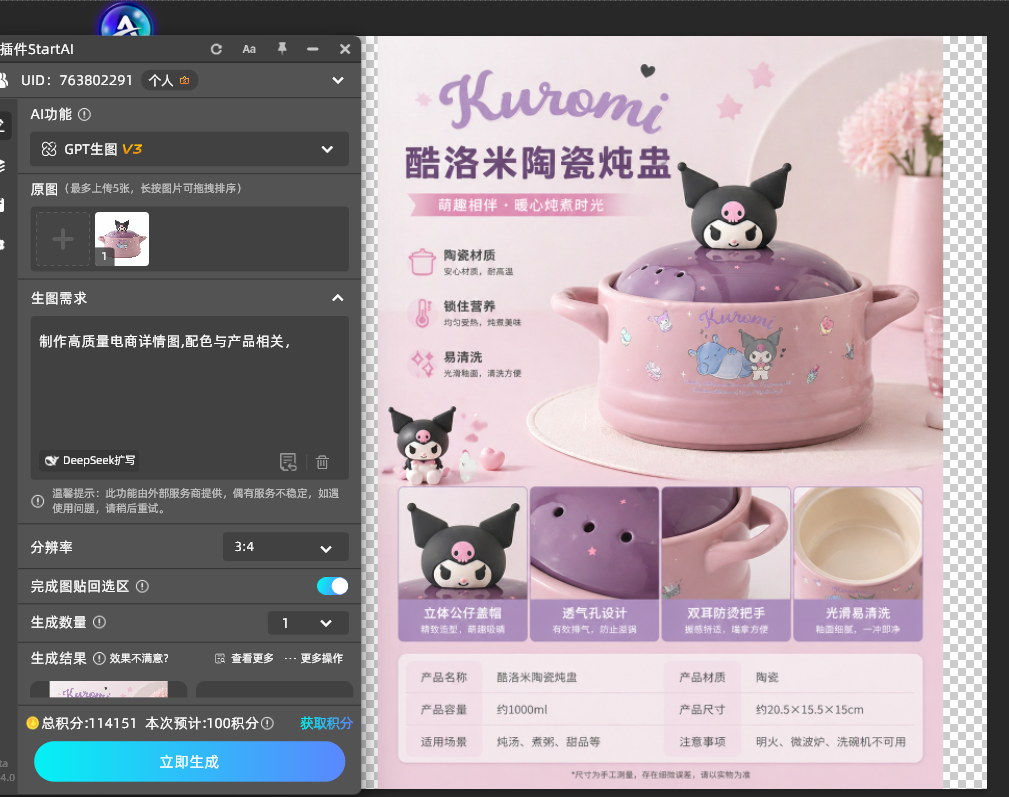This screenshot has height=797, width=1009.
Task: Click the 明火、微波炉、洗碗机不可用 cell
Action: click(x=831, y=742)
